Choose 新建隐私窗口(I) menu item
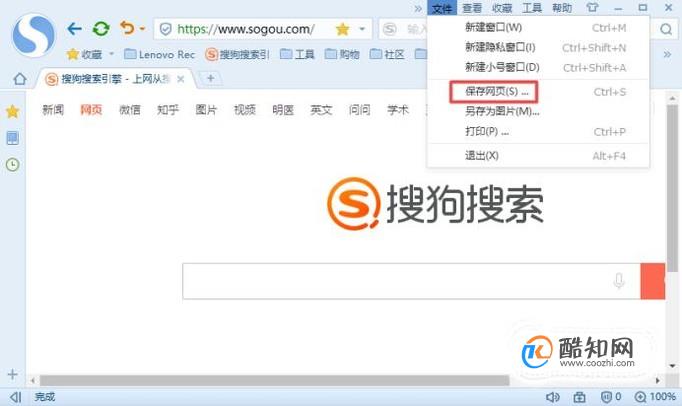The height and width of the screenshot is (406, 682). click(538, 47)
